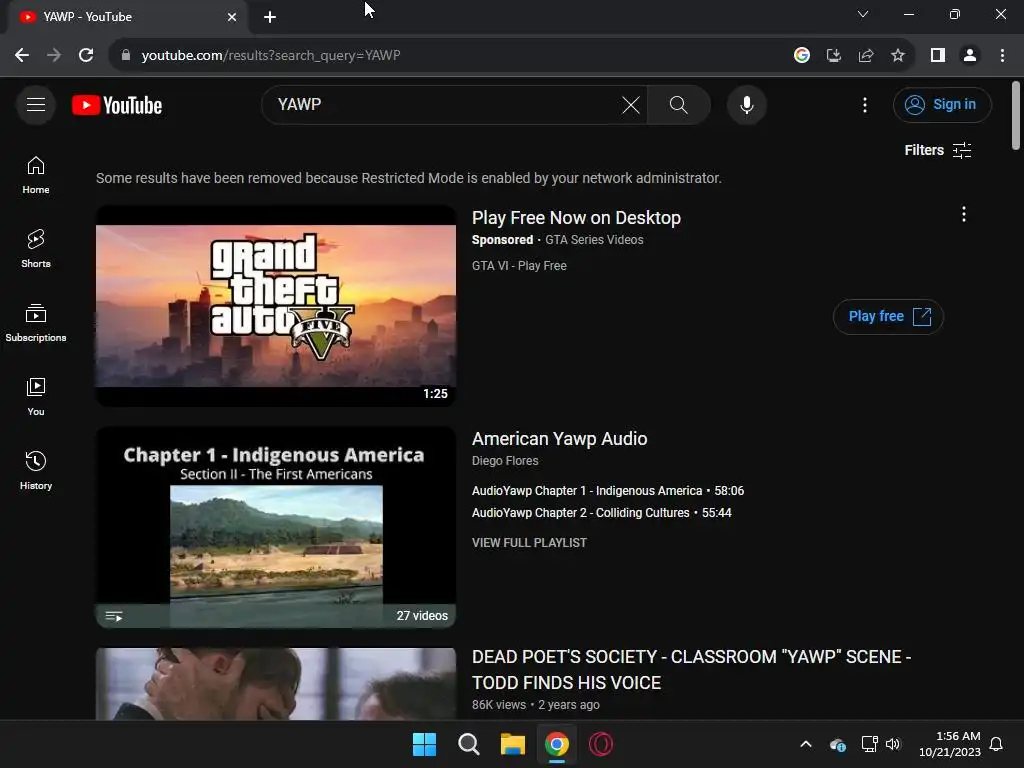The width and height of the screenshot is (1024, 768).
Task: Open the American Yawp Audio playlist thumbnail
Action: pyautogui.click(x=276, y=527)
